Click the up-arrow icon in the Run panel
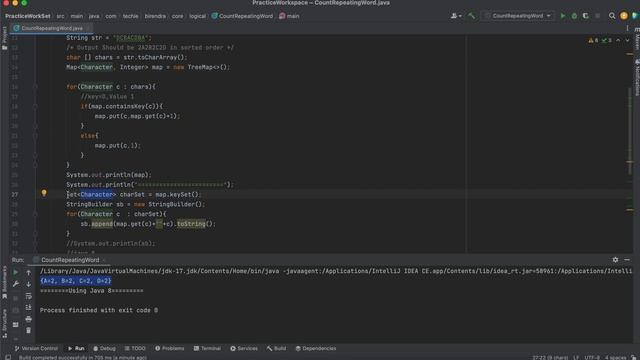This screenshot has height=360, width=640. (x=29, y=272)
